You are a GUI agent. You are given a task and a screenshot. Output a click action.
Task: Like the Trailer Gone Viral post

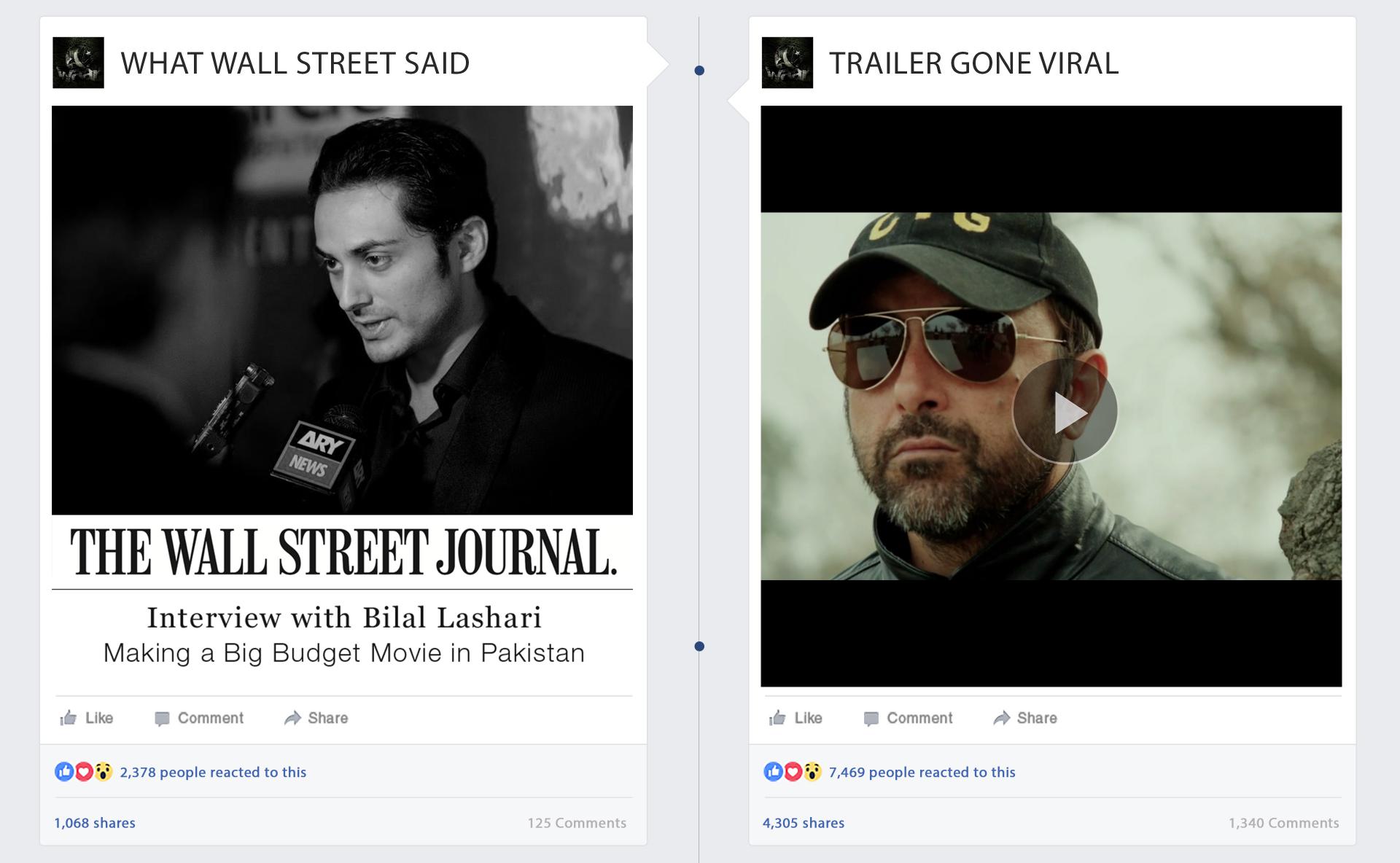click(796, 718)
